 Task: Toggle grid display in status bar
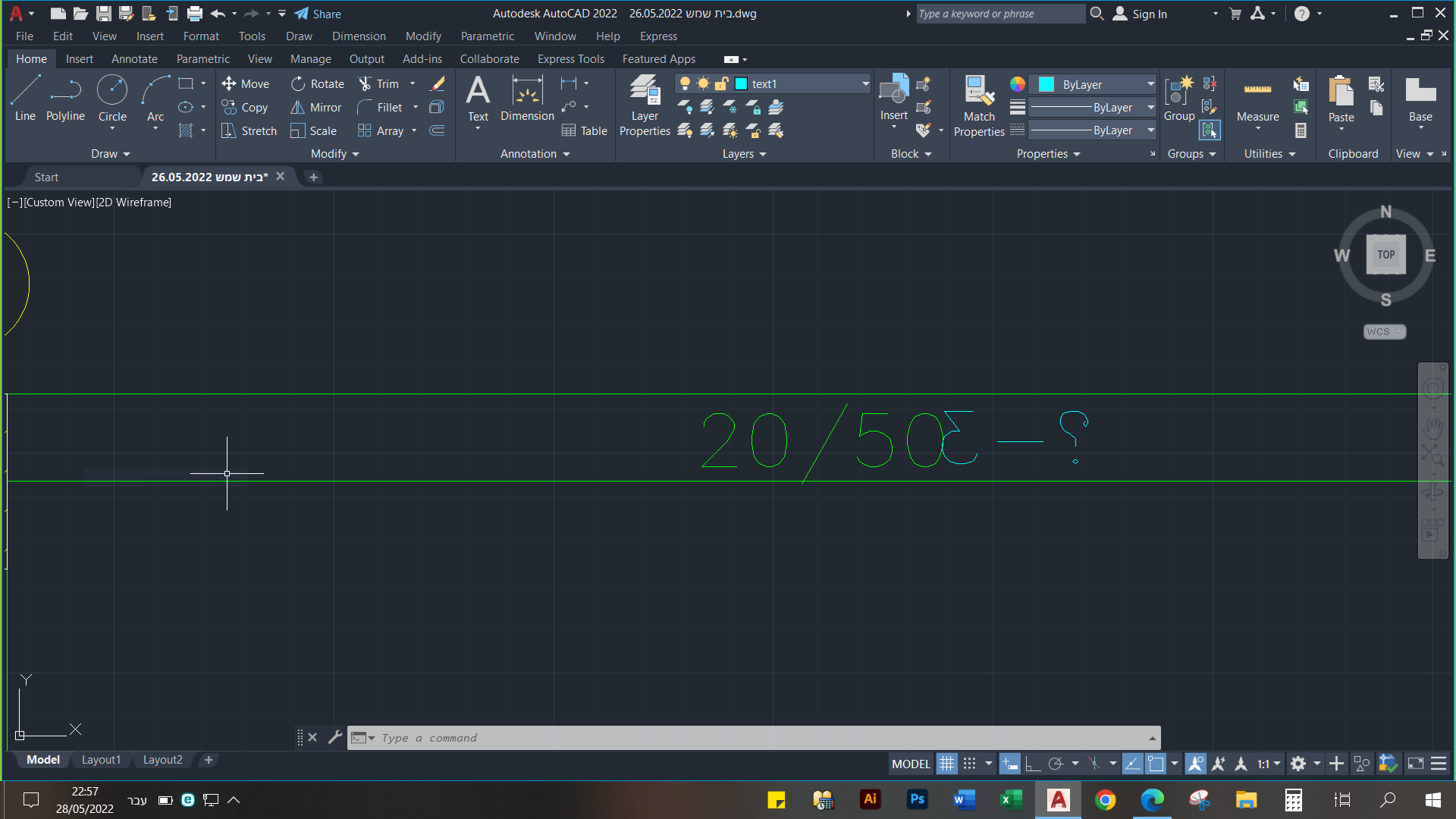click(x=946, y=764)
